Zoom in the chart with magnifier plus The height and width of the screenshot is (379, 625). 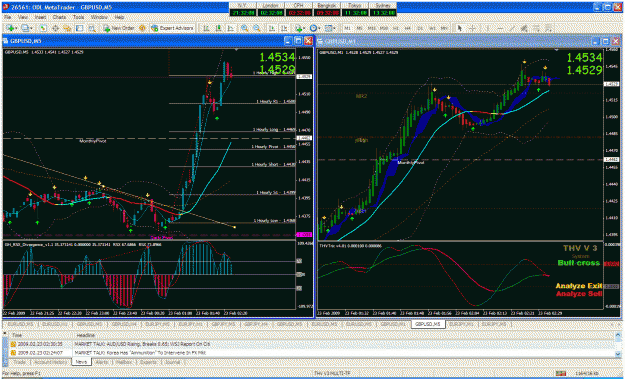pyautogui.click(x=244, y=28)
